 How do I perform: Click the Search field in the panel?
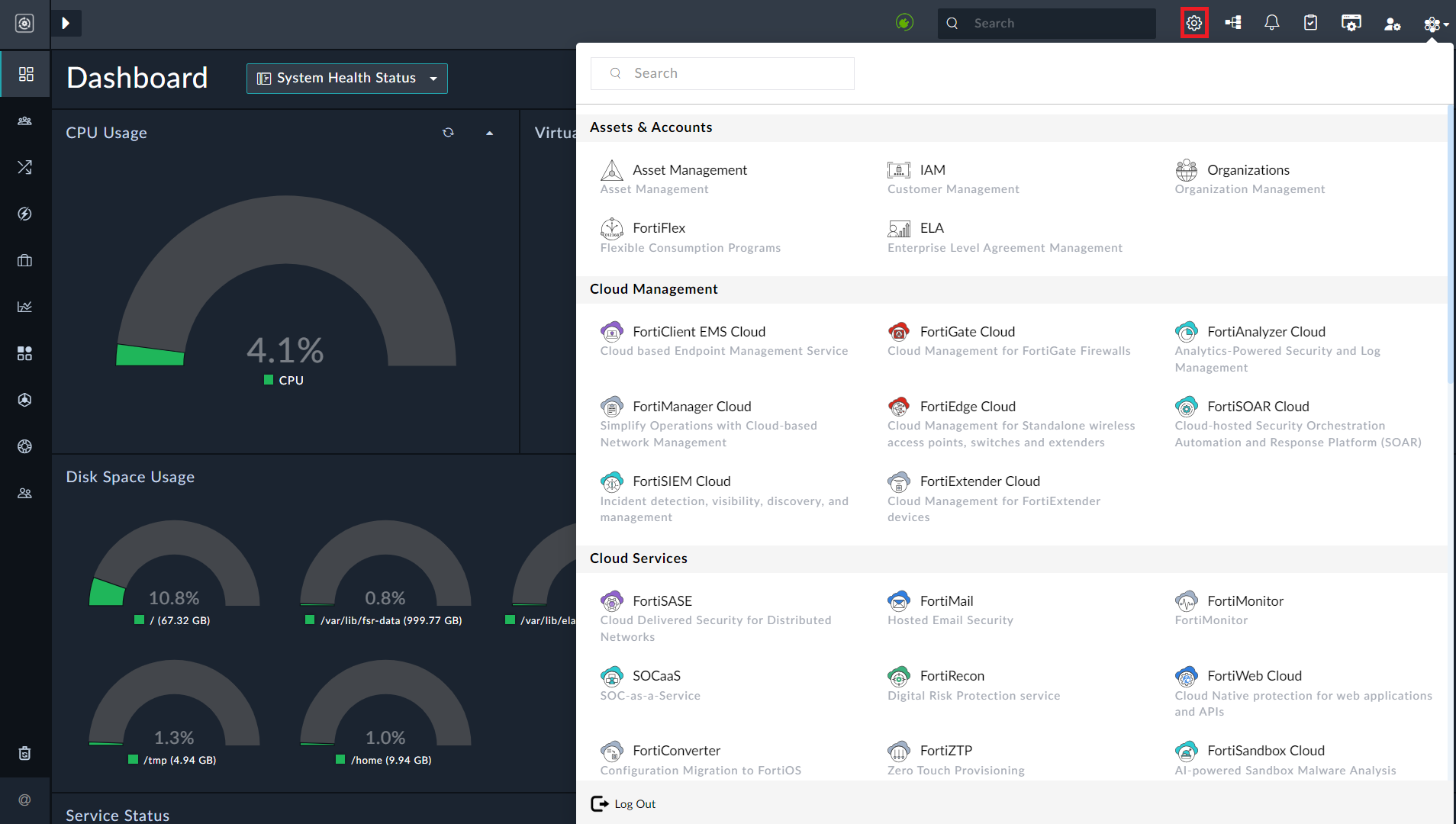pos(721,72)
